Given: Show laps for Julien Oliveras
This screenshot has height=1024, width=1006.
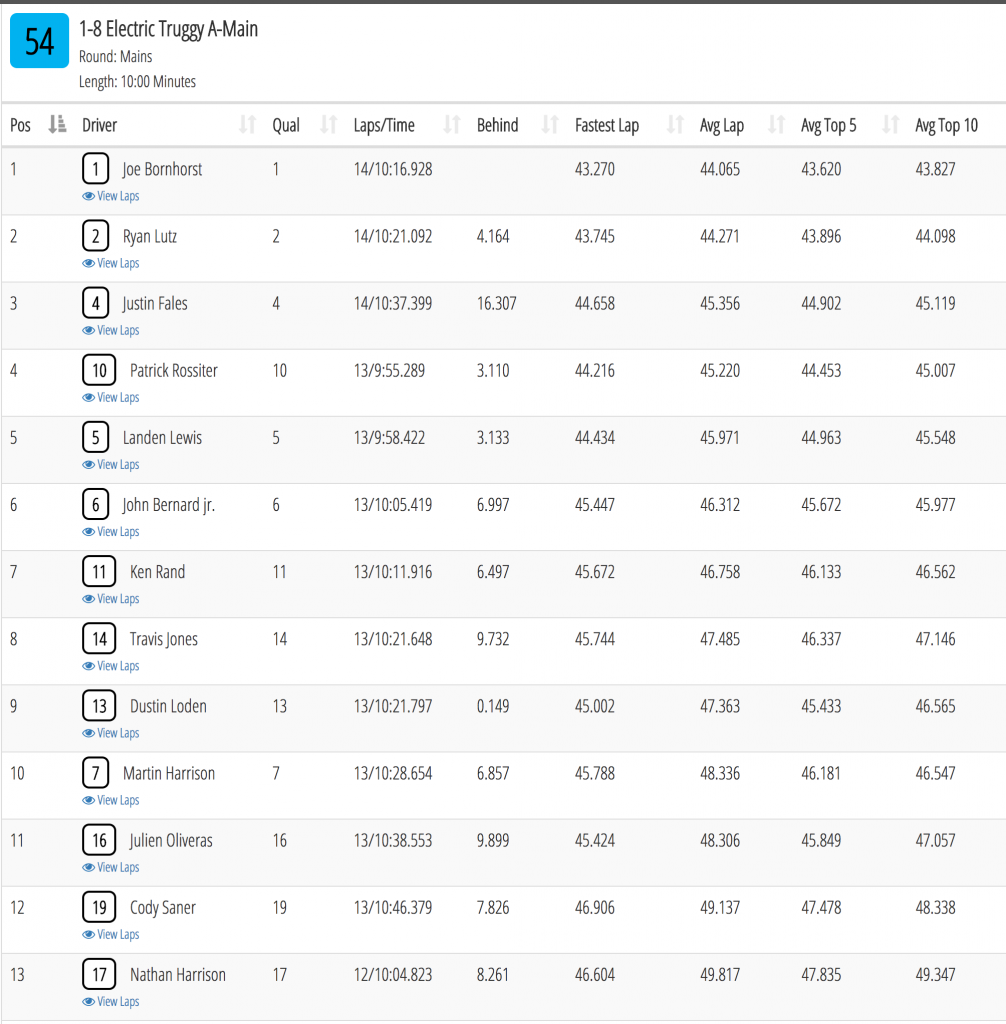Looking at the screenshot, I should 110,868.
